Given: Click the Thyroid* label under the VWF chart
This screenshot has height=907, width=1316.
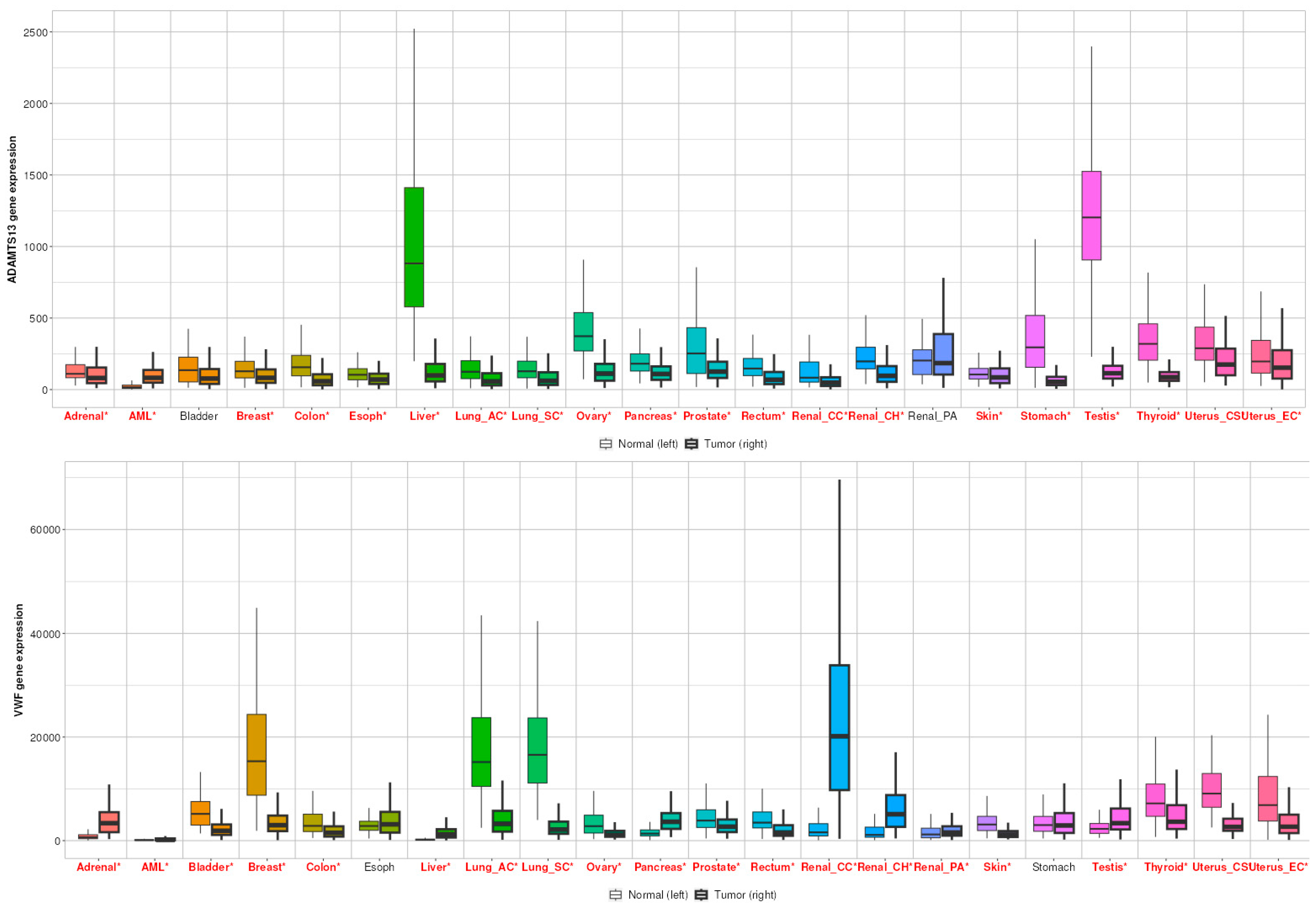Looking at the screenshot, I should pyautogui.click(x=1165, y=867).
